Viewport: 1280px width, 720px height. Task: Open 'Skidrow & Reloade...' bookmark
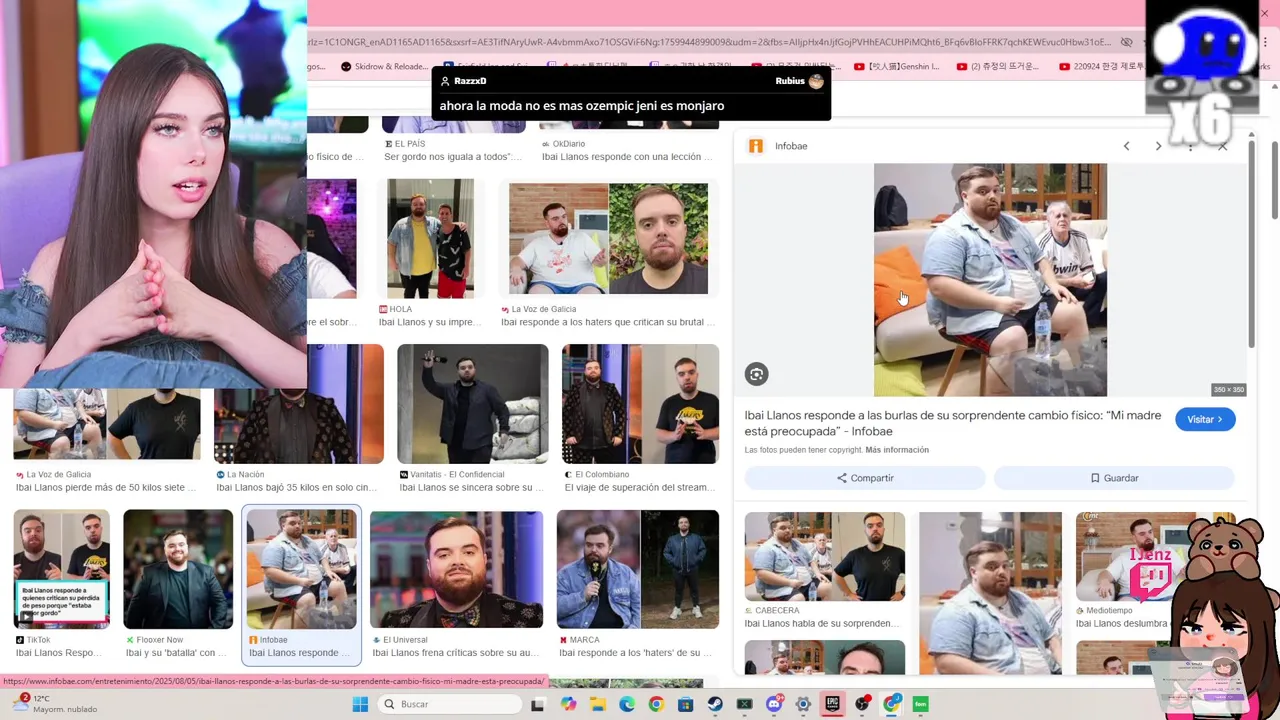[x=383, y=67]
